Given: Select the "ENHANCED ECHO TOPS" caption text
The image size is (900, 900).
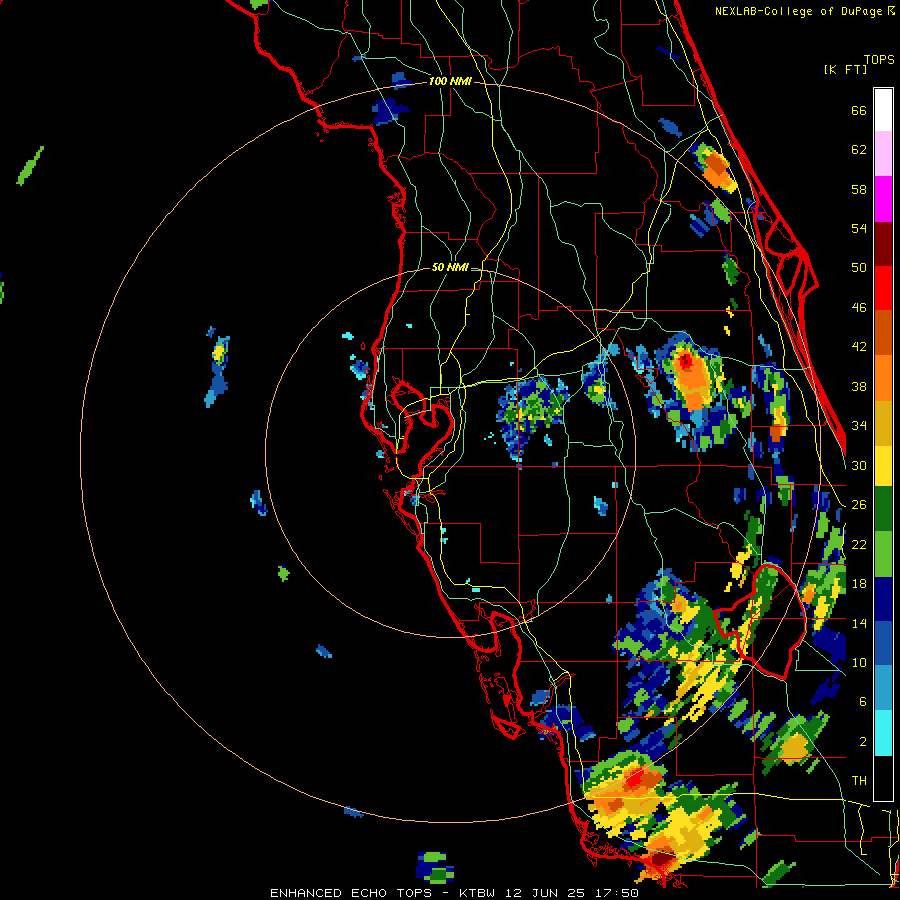Looking at the screenshot, I should pos(351,893).
